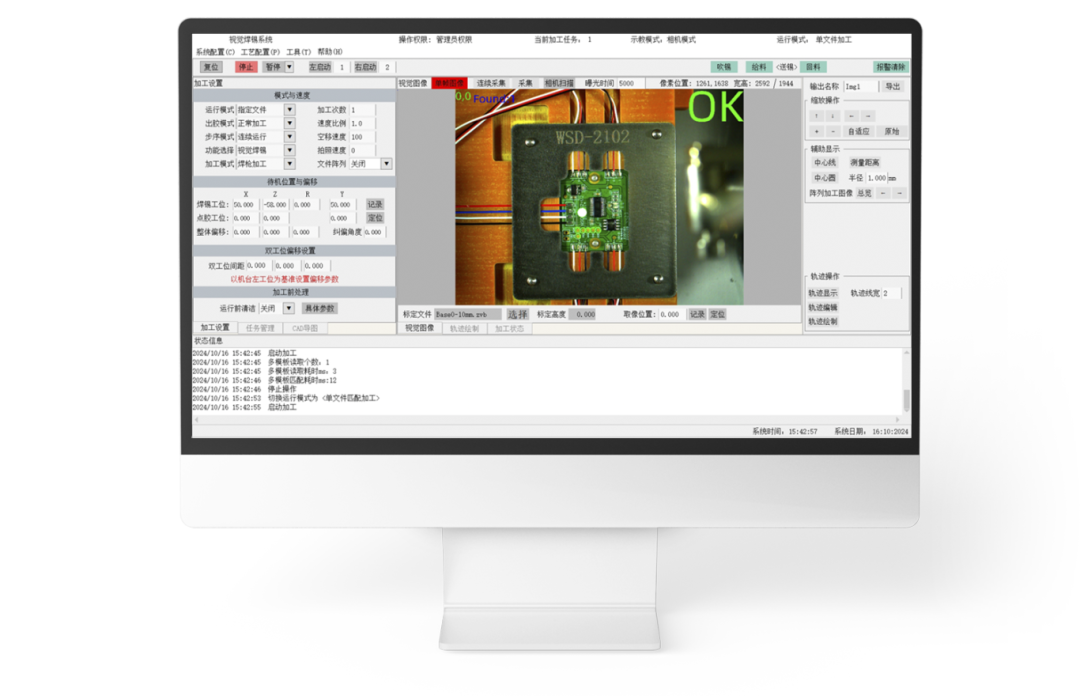The image size is (1080, 696).
Task: Click the 总览 overview button
Action: 864,194
